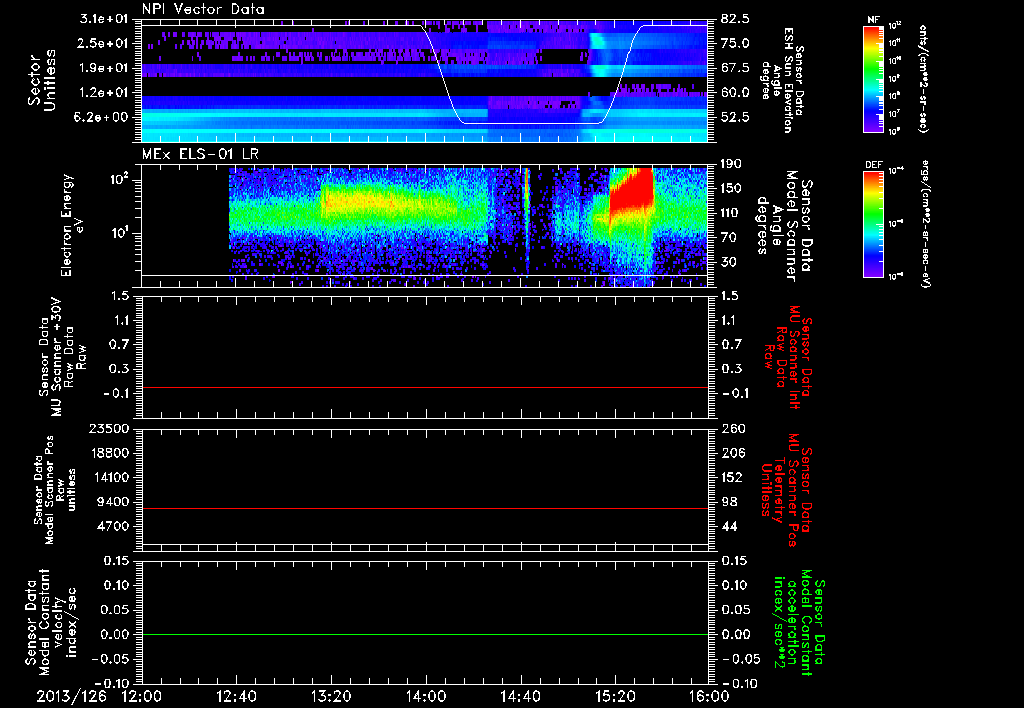
Task: Click the '260' telemetry position tick
Action: pos(731,428)
